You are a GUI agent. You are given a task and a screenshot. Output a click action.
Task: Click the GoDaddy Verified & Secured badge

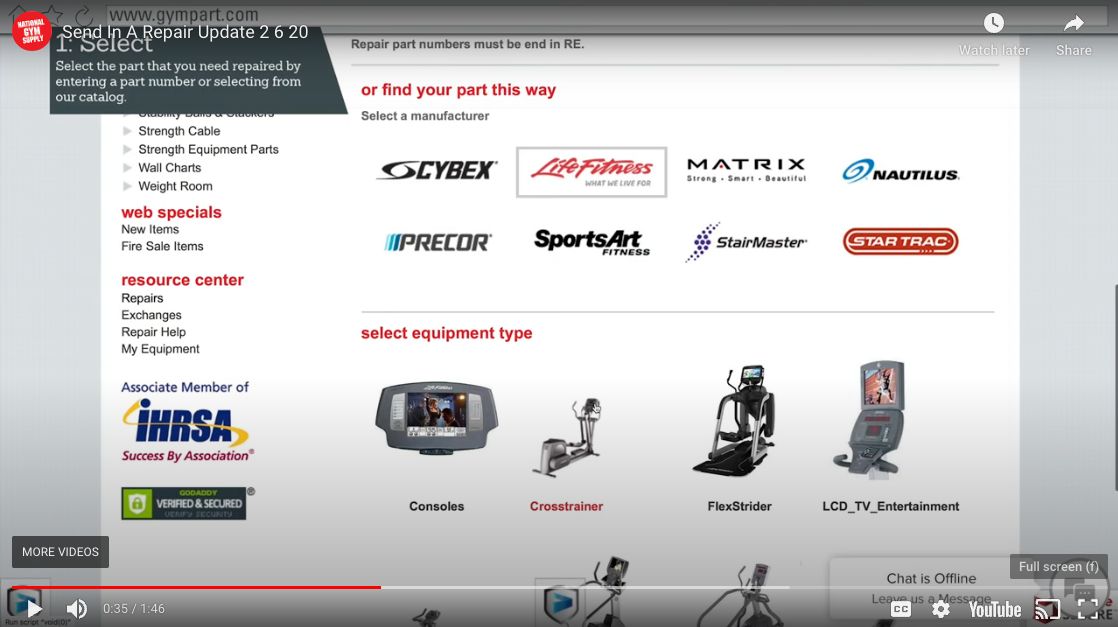point(184,504)
